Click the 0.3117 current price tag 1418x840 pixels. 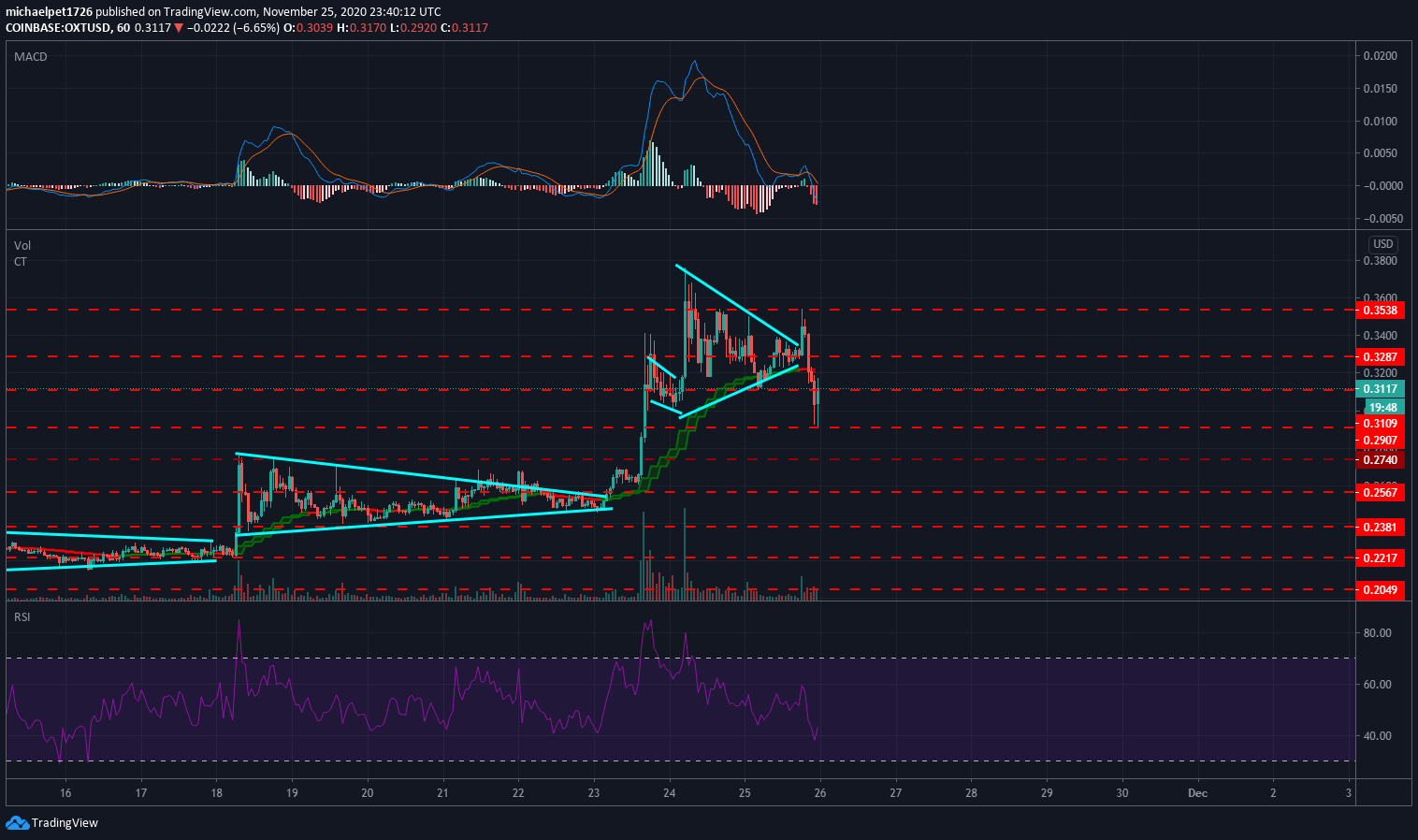point(1380,389)
